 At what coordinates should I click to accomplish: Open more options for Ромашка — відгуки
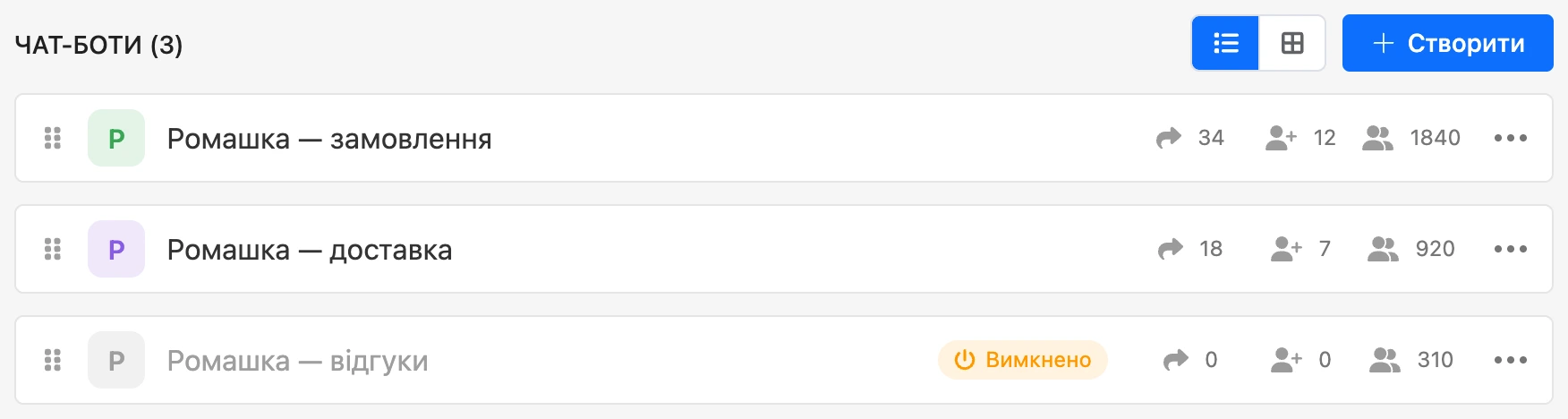[x=1510, y=360]
